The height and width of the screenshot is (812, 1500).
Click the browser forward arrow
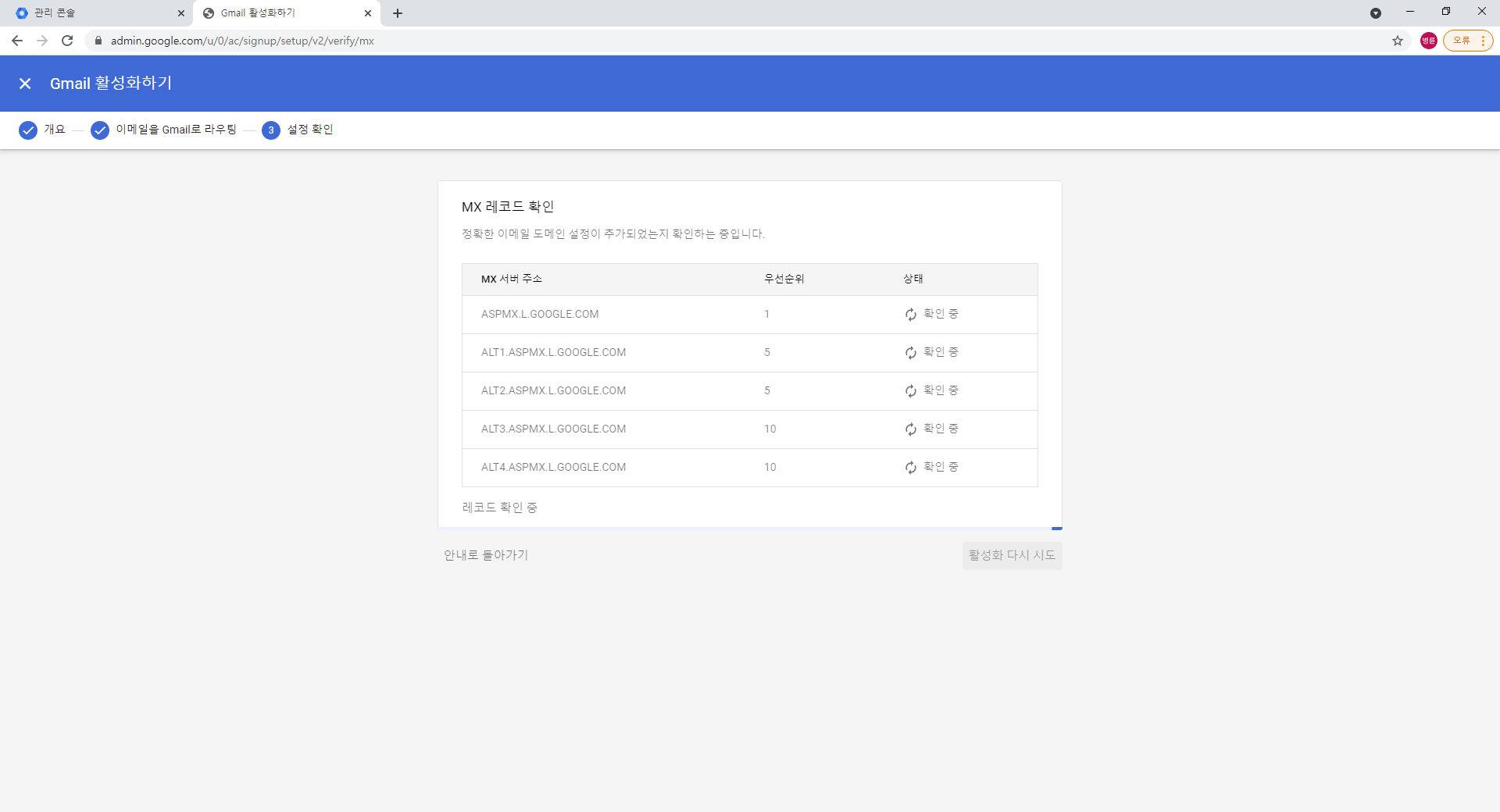[42, 41]
